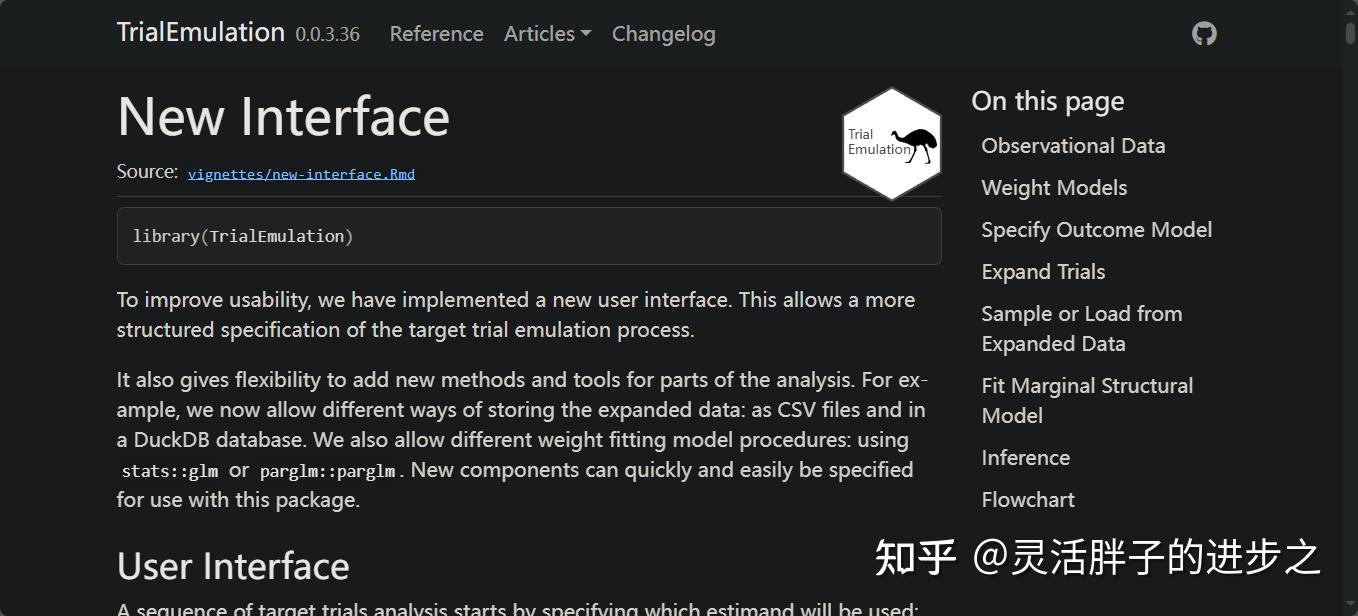This screenshot has height=616, width=1358.
Task: Select the version number 0.0.3.36
Action: coord(329,34)
